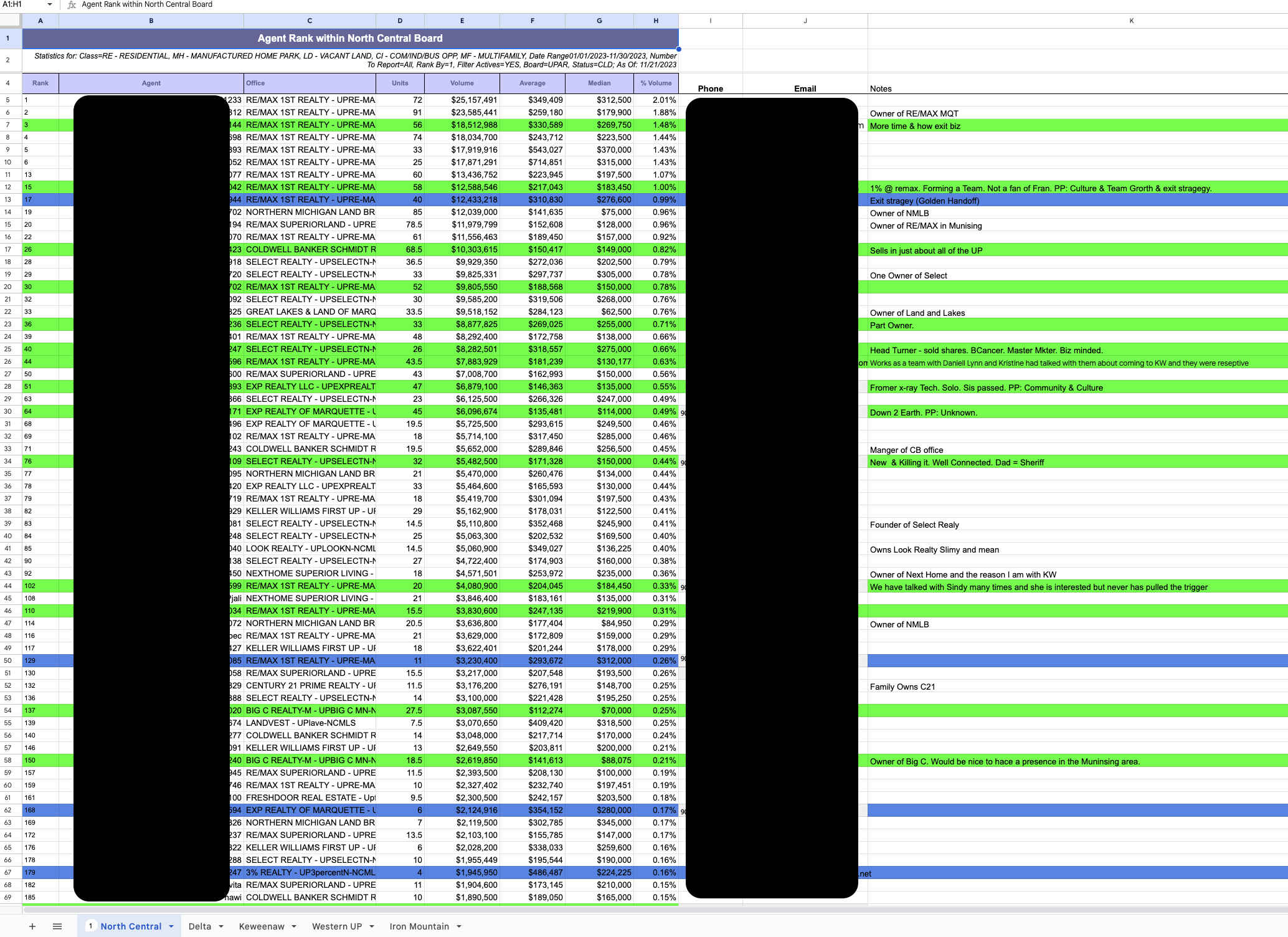Click the Add Sheet plus icon
This screenshot has width=1288, height=937.
(x=32, y=926)
